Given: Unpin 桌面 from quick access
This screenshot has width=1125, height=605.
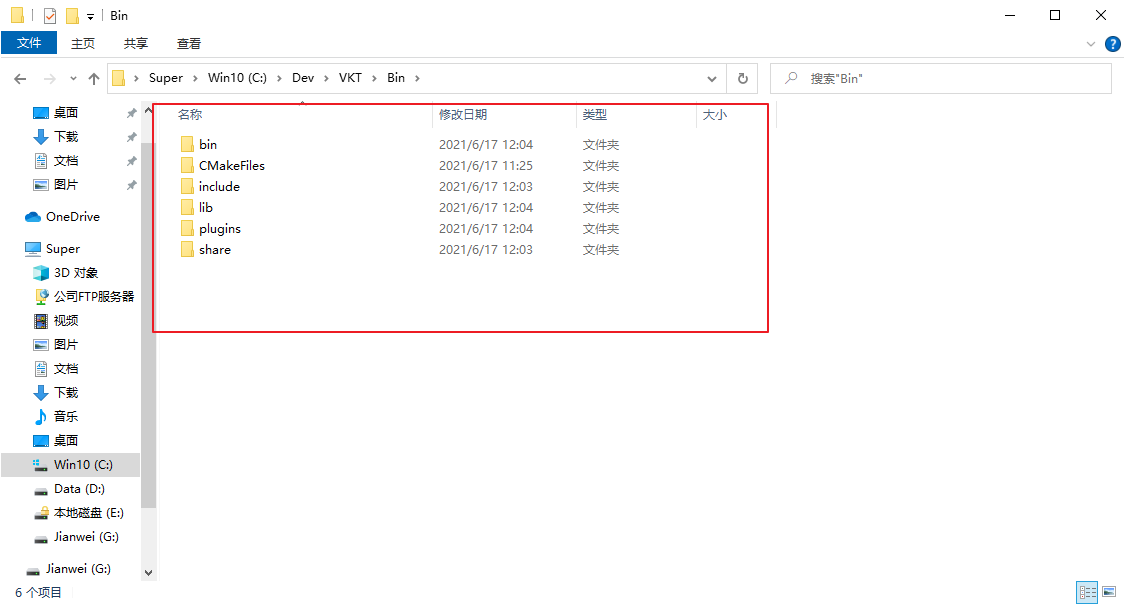Looking at the screenshot, I should (131, 113).
